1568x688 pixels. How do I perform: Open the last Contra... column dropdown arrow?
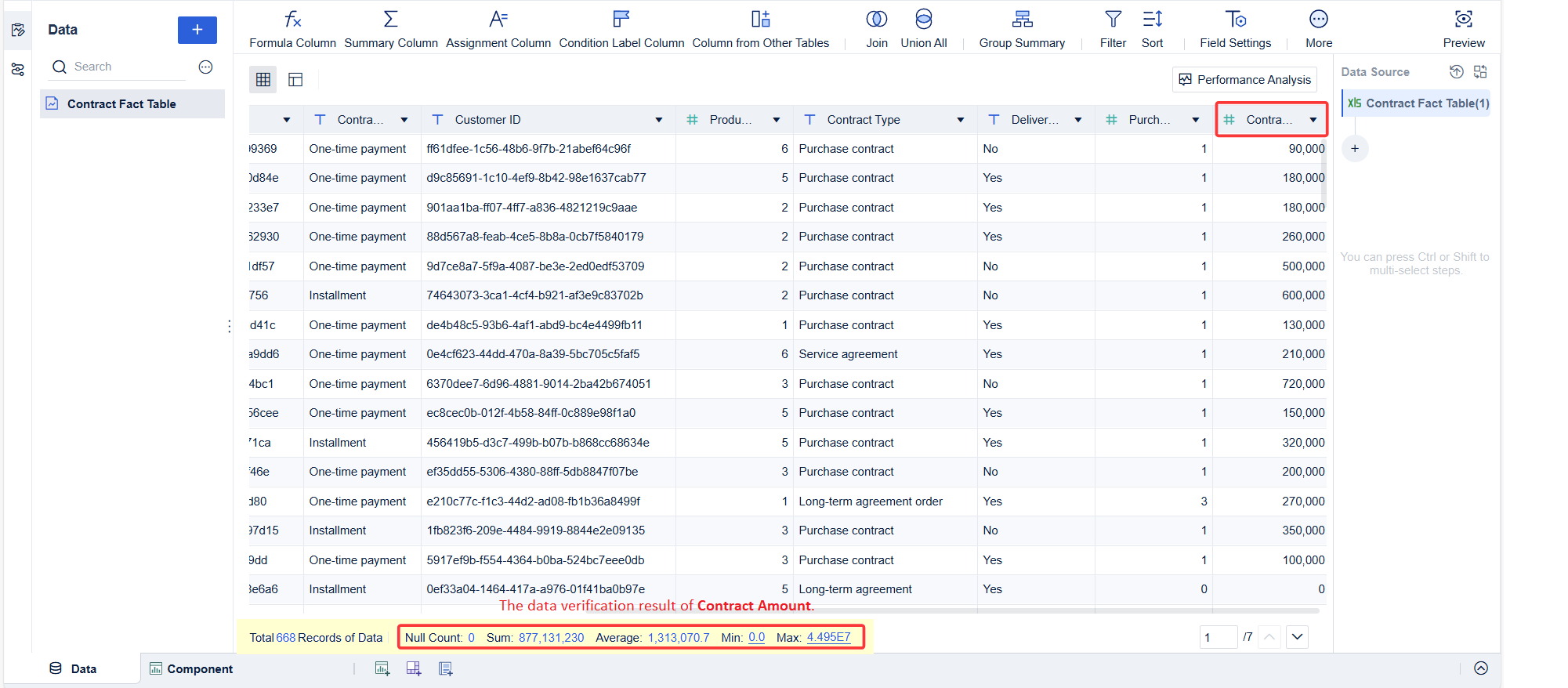point(1313,120)
